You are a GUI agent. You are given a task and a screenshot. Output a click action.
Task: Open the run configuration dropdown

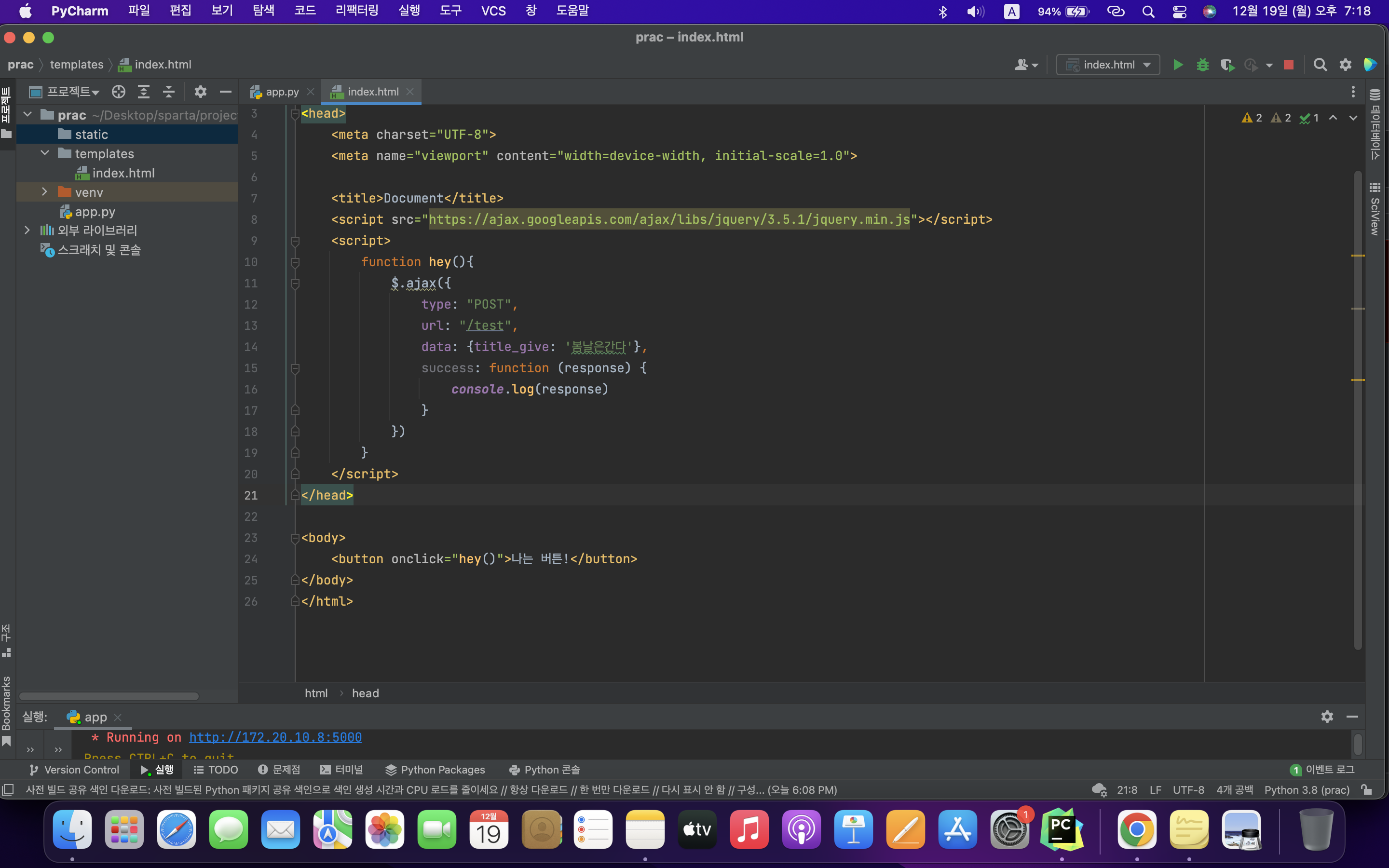click(x=1108, y=65)
